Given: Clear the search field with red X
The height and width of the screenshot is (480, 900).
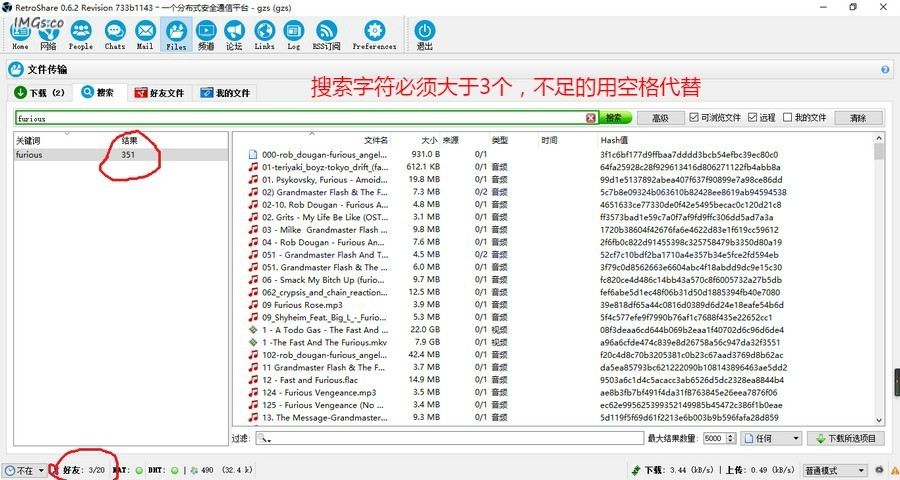Looking at the screenshot, I should pyautogui.click(x=591, y=118).
